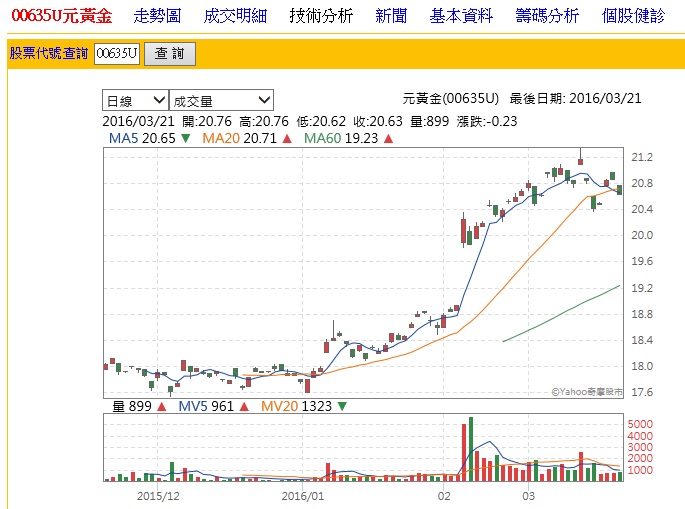This screenshot has width=685, height=509.
Task: Click the 20.0 price axis label
Action: pos(642,235)
